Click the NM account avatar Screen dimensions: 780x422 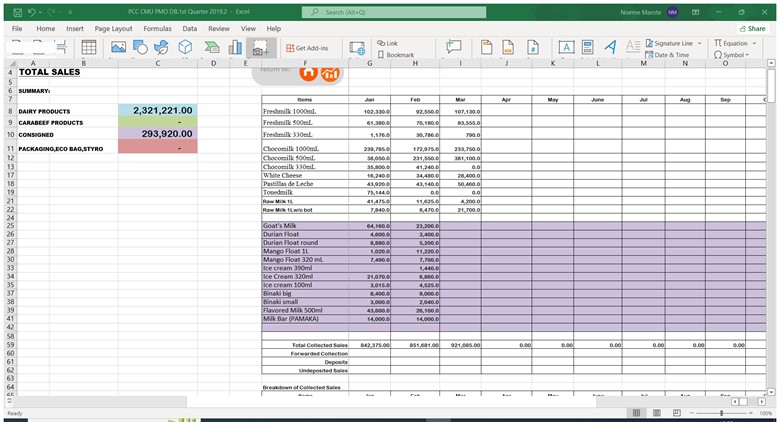point(673,12)
